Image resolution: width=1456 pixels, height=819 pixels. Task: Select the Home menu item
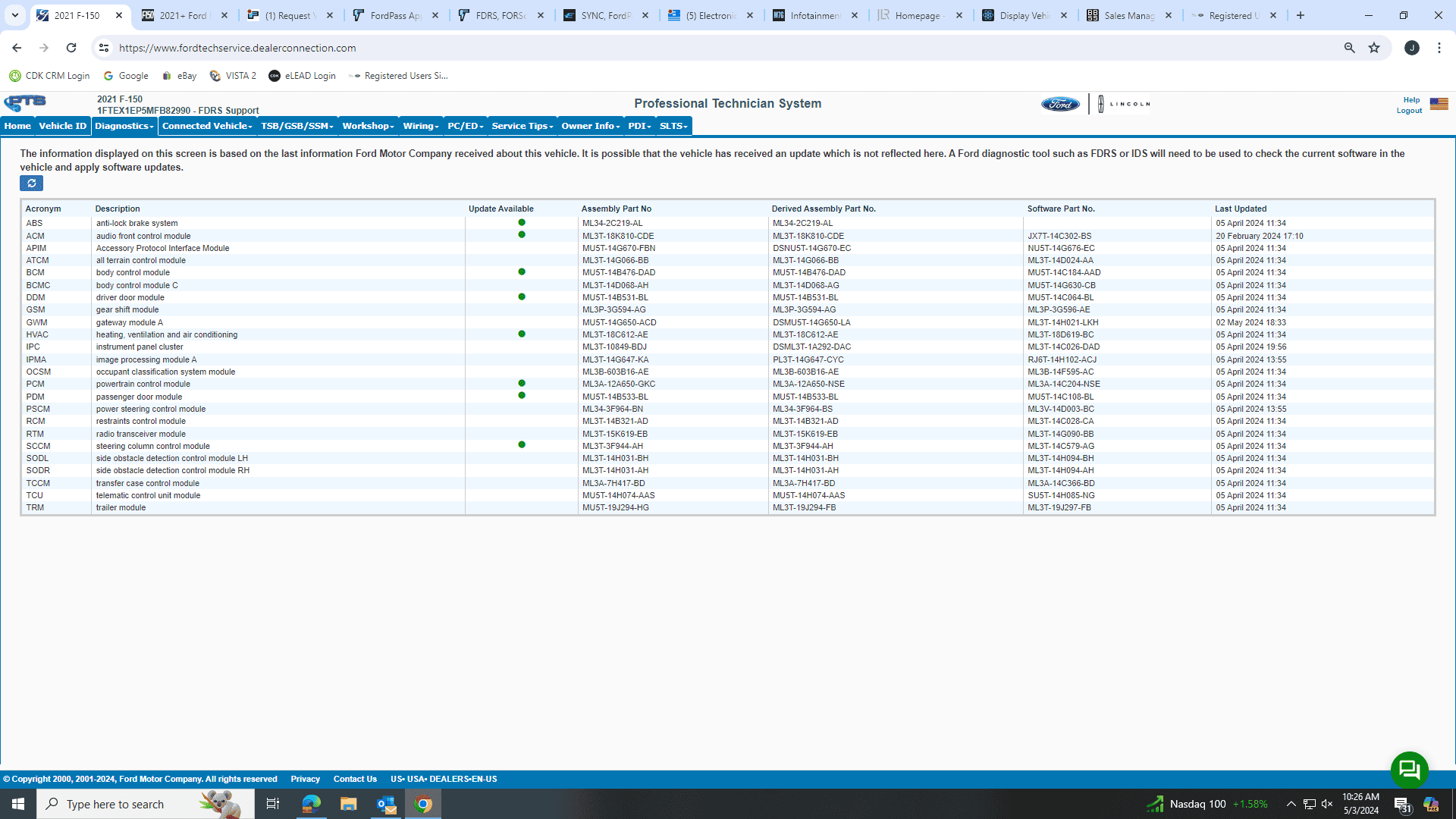click(17, 126)
